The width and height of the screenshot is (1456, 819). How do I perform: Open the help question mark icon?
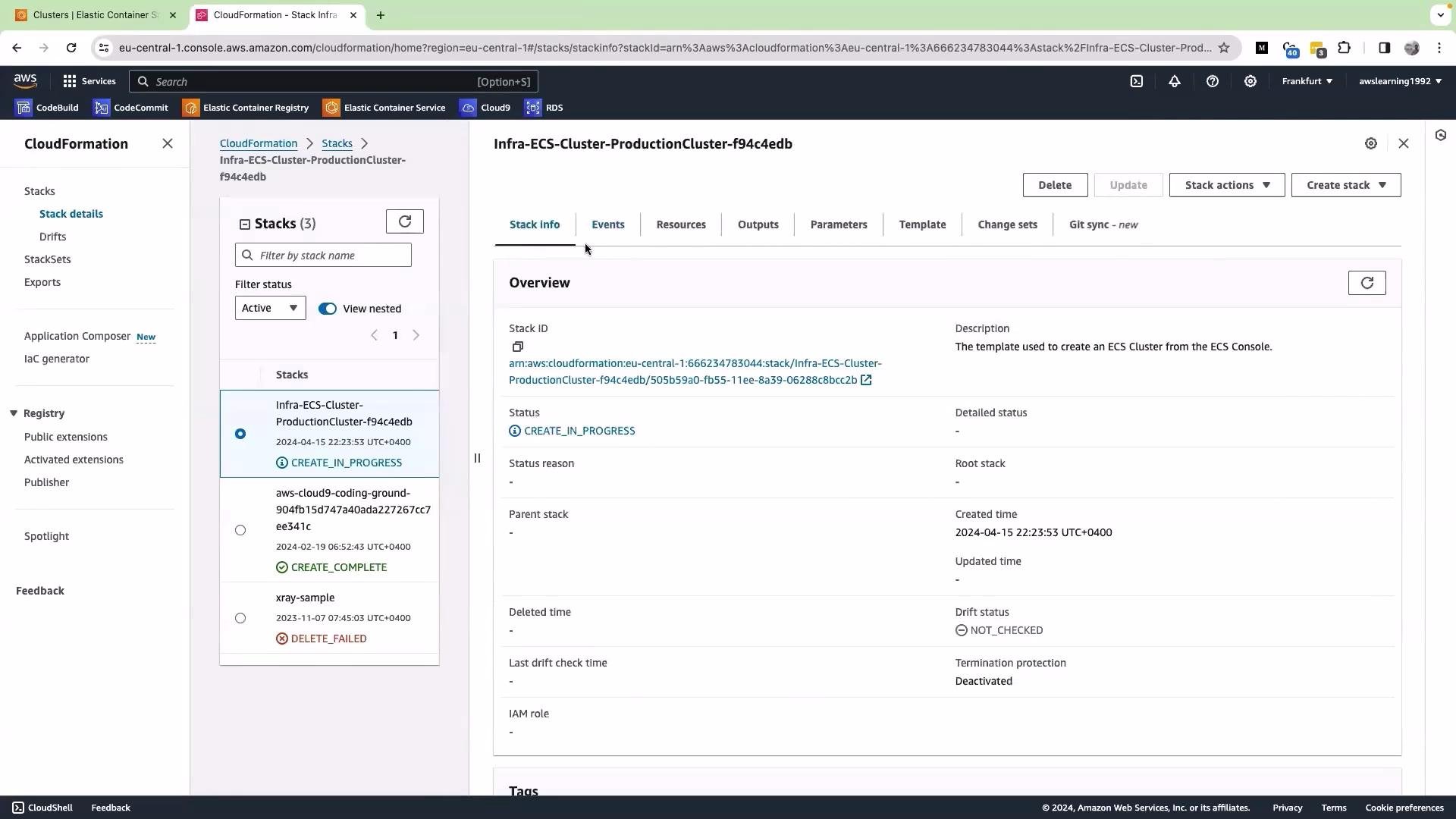[1213, 81]
